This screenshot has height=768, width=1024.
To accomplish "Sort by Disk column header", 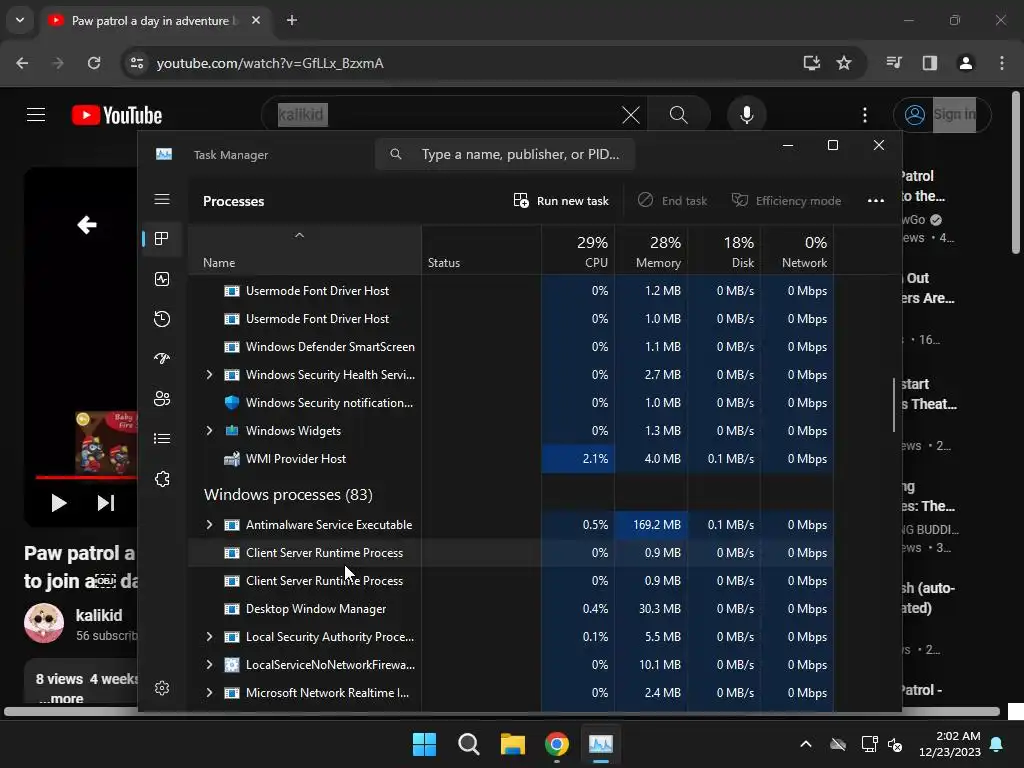I will (724, 250).
